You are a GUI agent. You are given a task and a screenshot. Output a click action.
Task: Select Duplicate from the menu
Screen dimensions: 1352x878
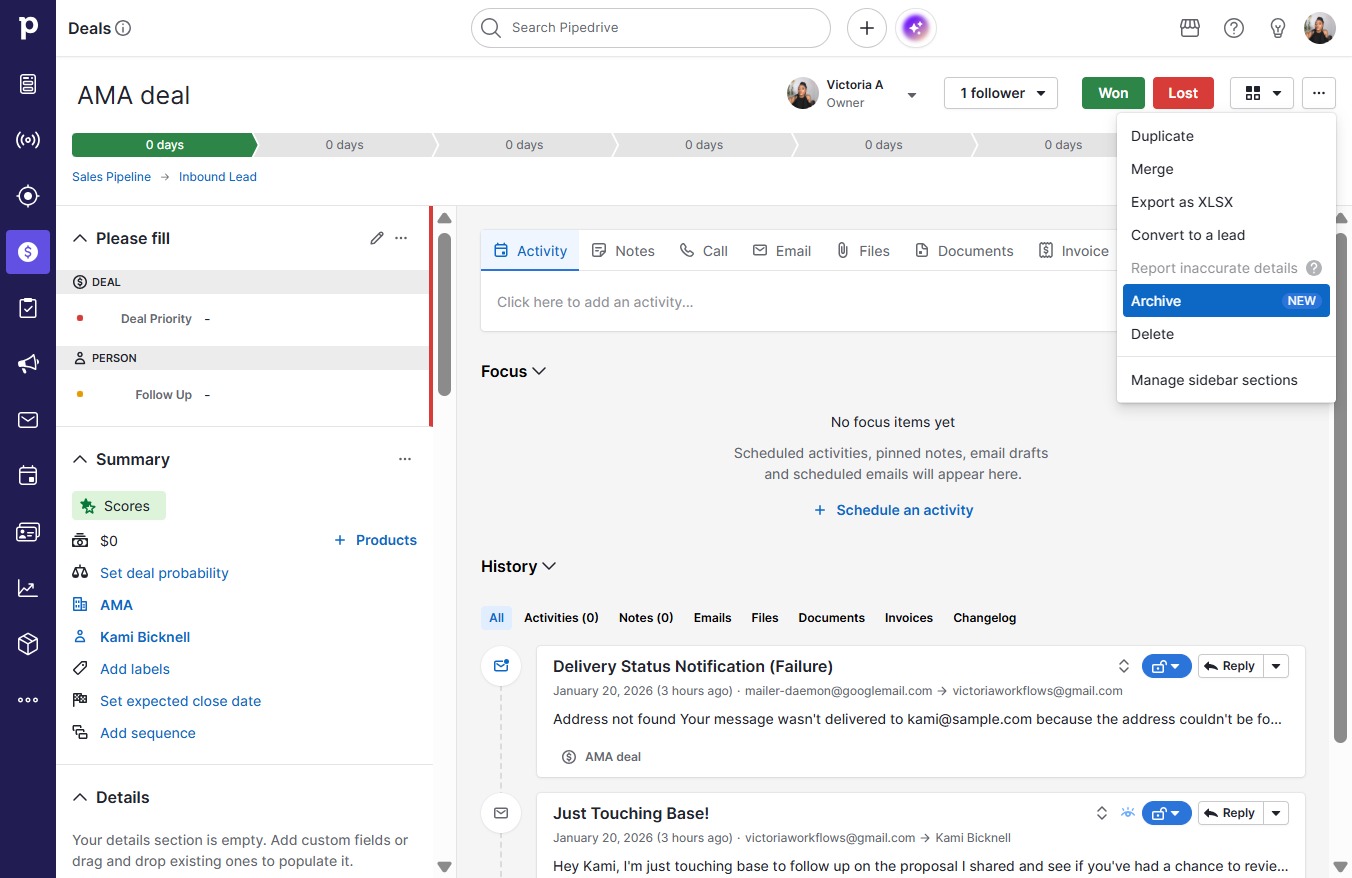click(1226, 136)
